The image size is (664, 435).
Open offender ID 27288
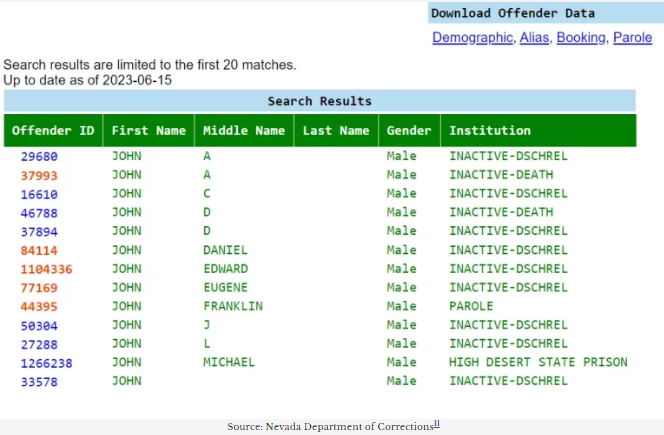[x=37, y=344]
